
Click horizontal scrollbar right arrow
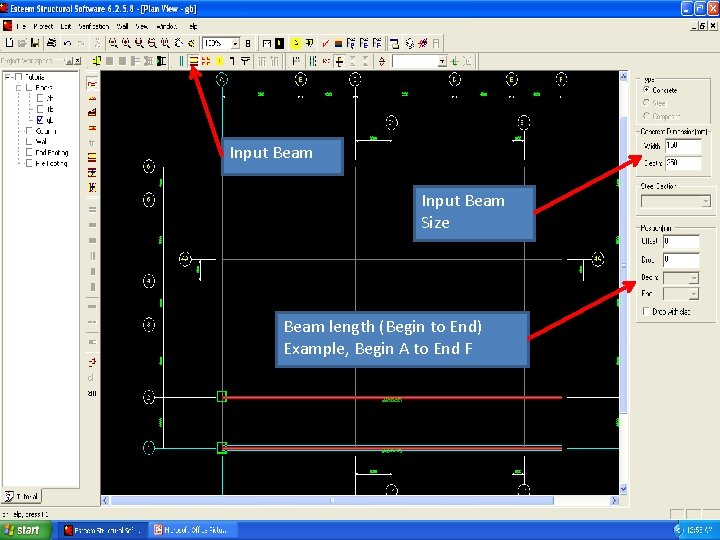pos(614,501)
